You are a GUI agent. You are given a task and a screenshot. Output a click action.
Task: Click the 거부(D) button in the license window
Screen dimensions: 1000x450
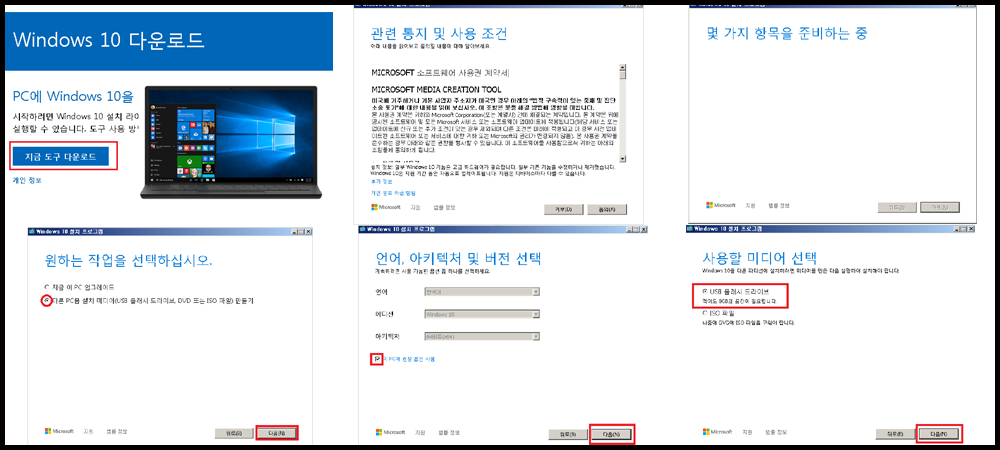coord(563,209)
